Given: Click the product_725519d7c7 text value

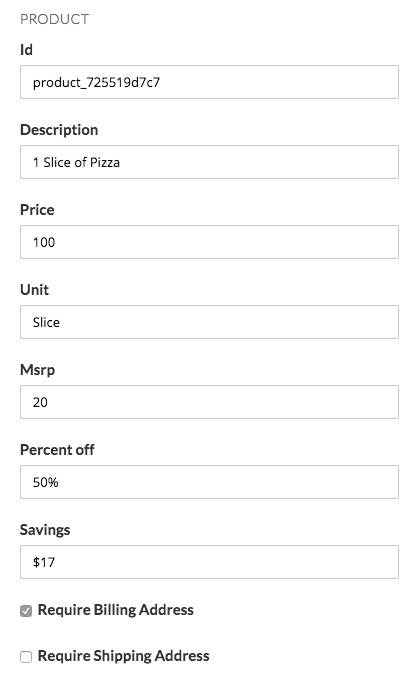Looking at the screenshot, I should (96, 82).
